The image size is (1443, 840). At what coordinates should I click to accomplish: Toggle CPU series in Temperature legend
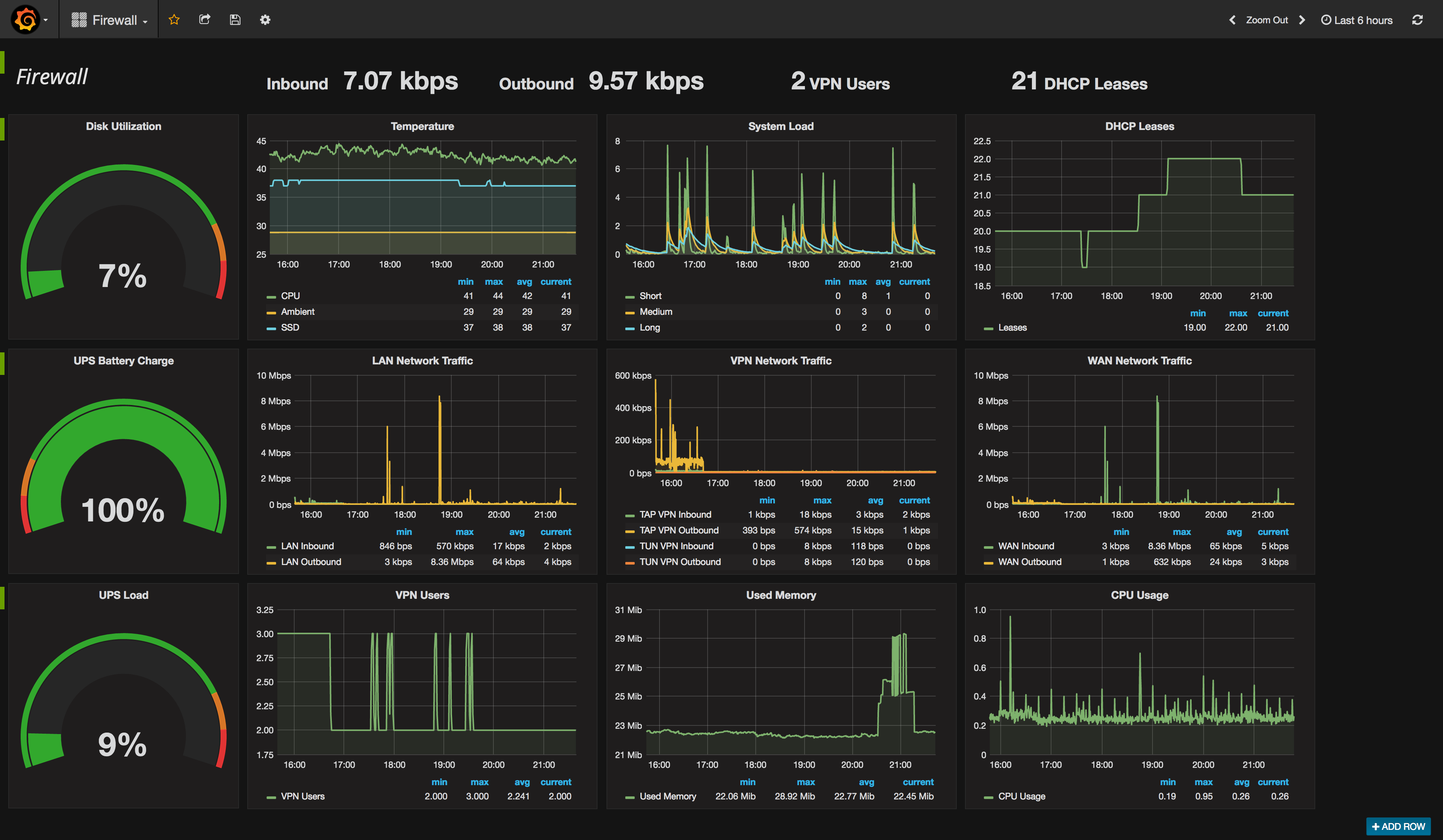290,296
